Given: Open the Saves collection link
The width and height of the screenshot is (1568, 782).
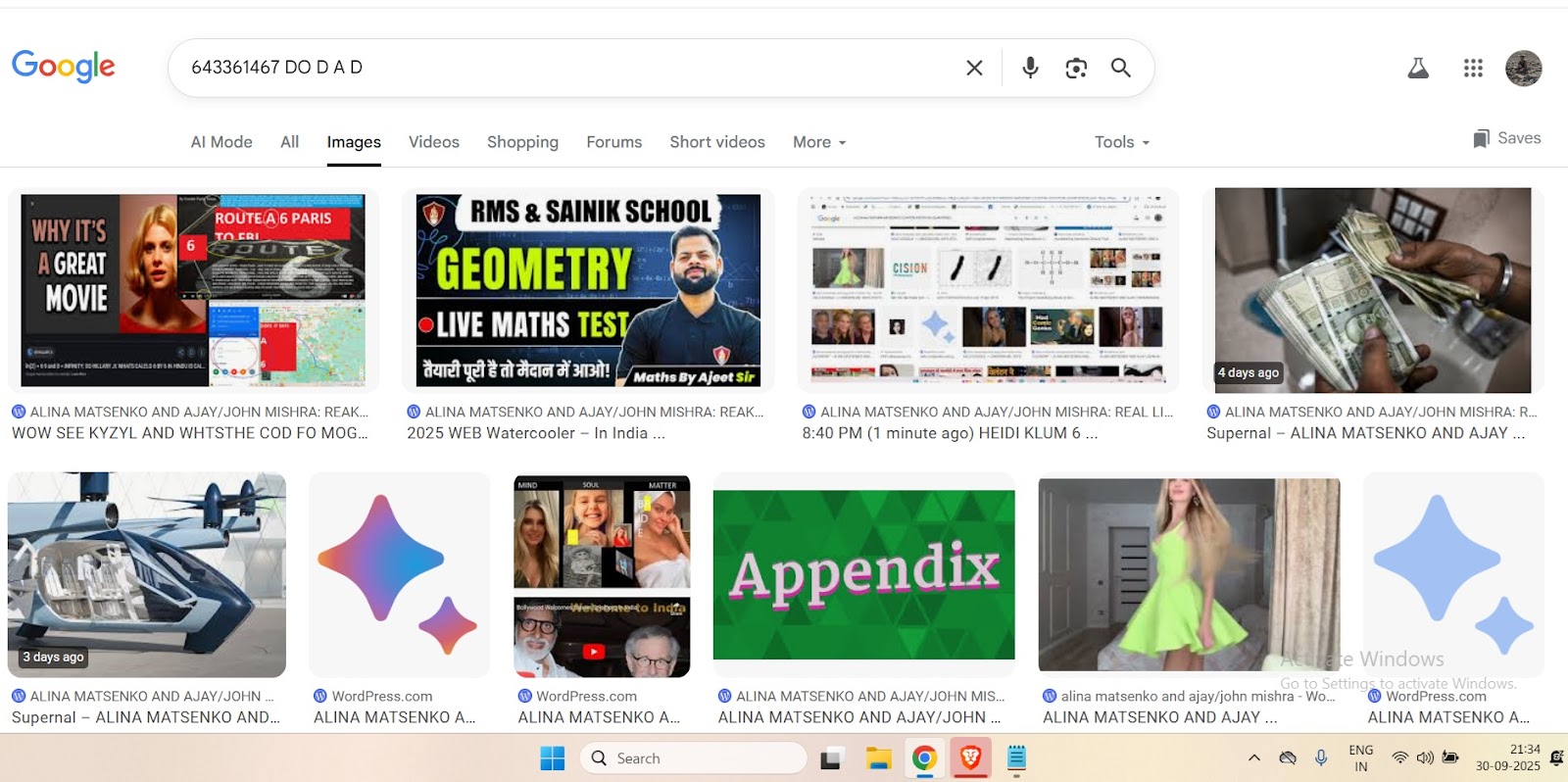Looking at the screenshot, I should tap(1507, 138).
